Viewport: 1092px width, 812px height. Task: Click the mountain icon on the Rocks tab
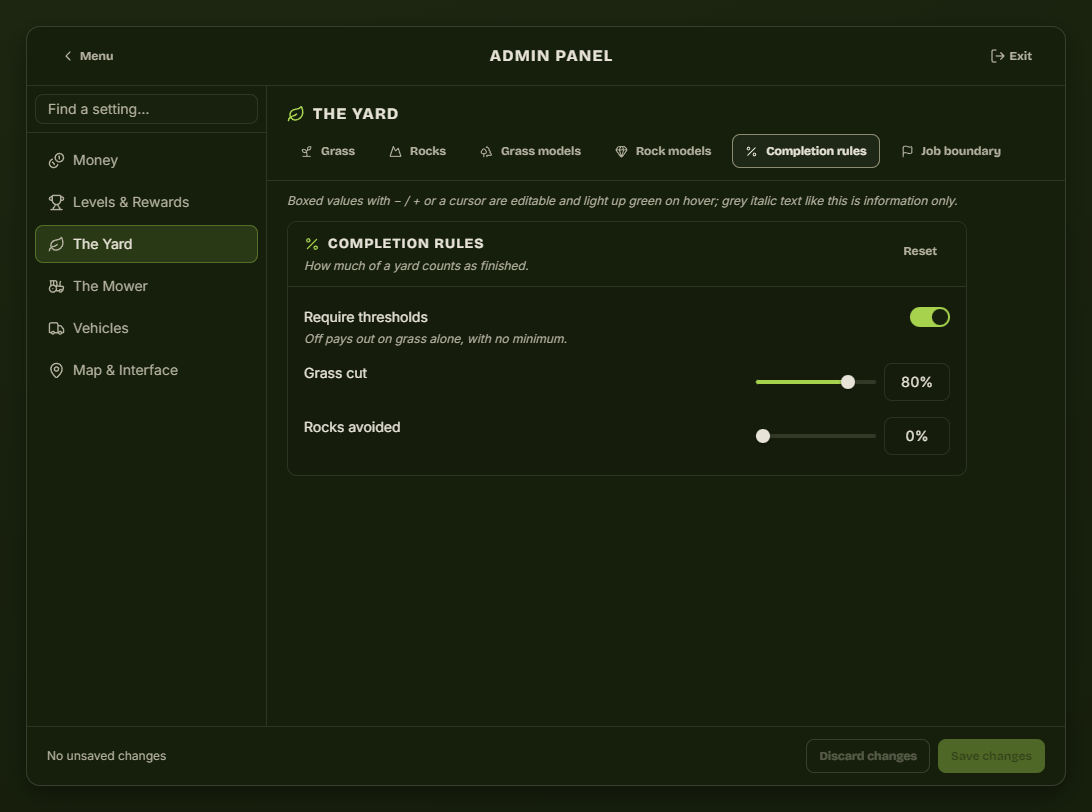click(396, 151)
